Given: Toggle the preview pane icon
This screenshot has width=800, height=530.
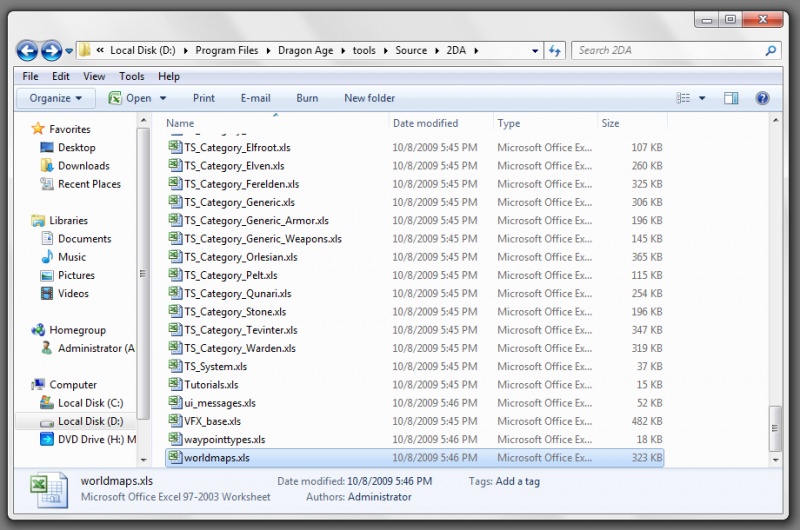Looking at the screenshot, I should pyautogui.click(x=731, y=98).
